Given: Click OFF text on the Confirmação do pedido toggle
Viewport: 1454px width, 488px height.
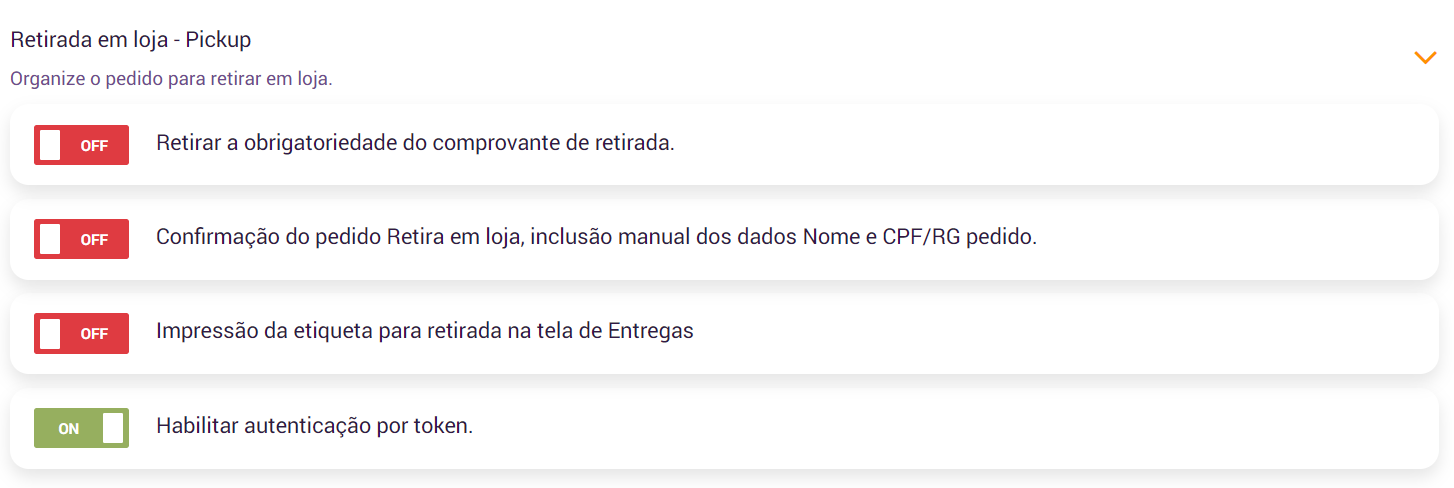Looking at the screenshot, I should point(94,240).
